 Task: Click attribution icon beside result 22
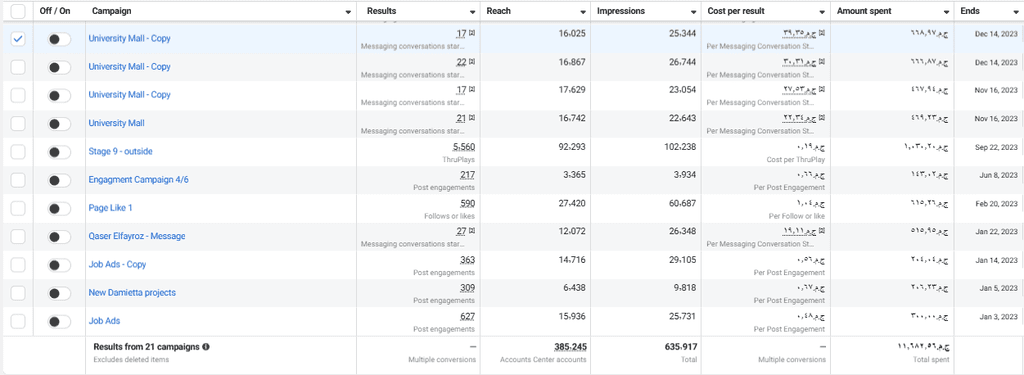pyautogui.click(x=472, y=61)
